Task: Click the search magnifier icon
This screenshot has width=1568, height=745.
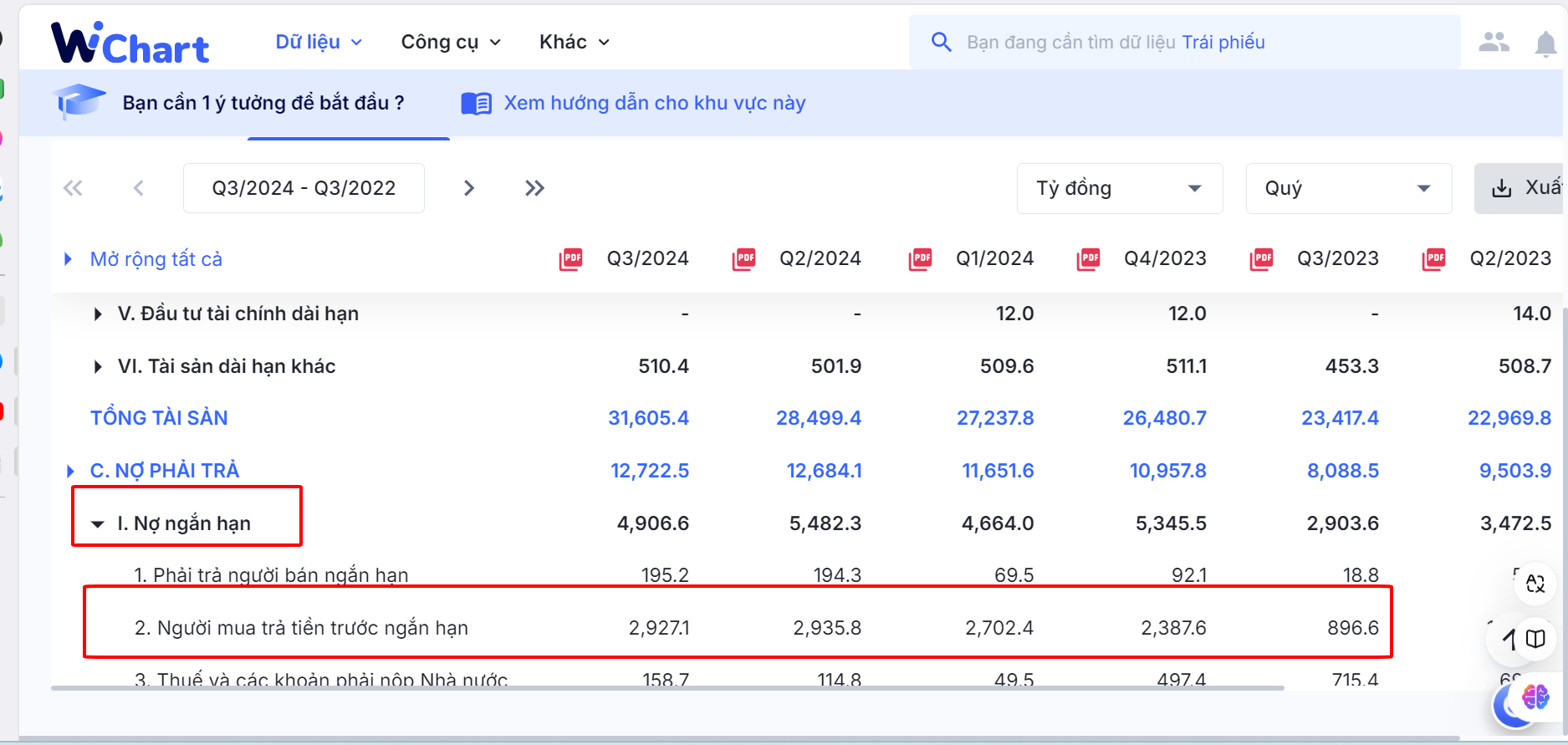Action: pyautogui.click(x=941, y=42)
